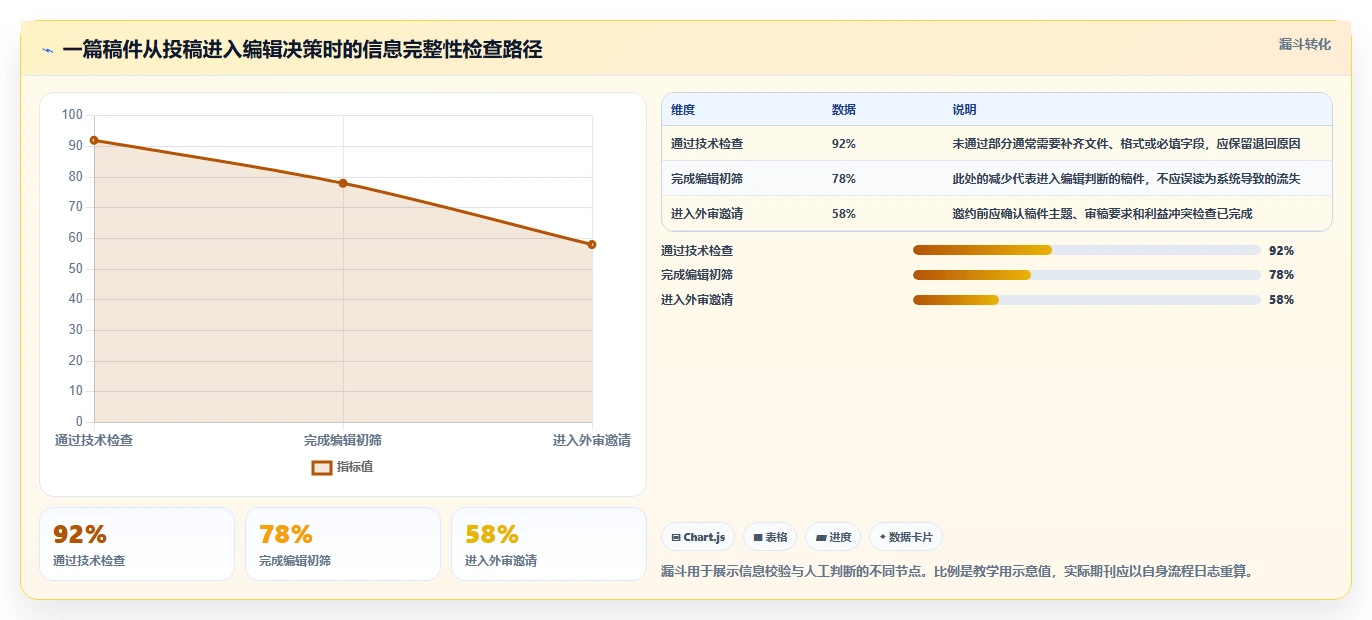Click the 进入外审邀请 progress bar
Viewport: 1372px width, 620px height.
pyautogui.click(x=1087, y=300)
